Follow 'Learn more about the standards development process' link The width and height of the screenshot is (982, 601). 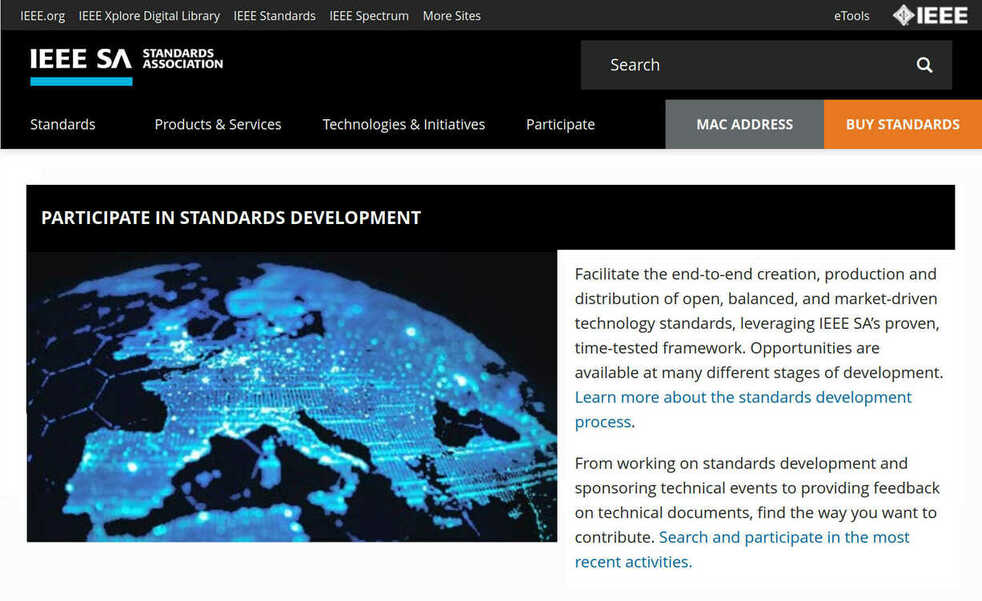(743, 409)
